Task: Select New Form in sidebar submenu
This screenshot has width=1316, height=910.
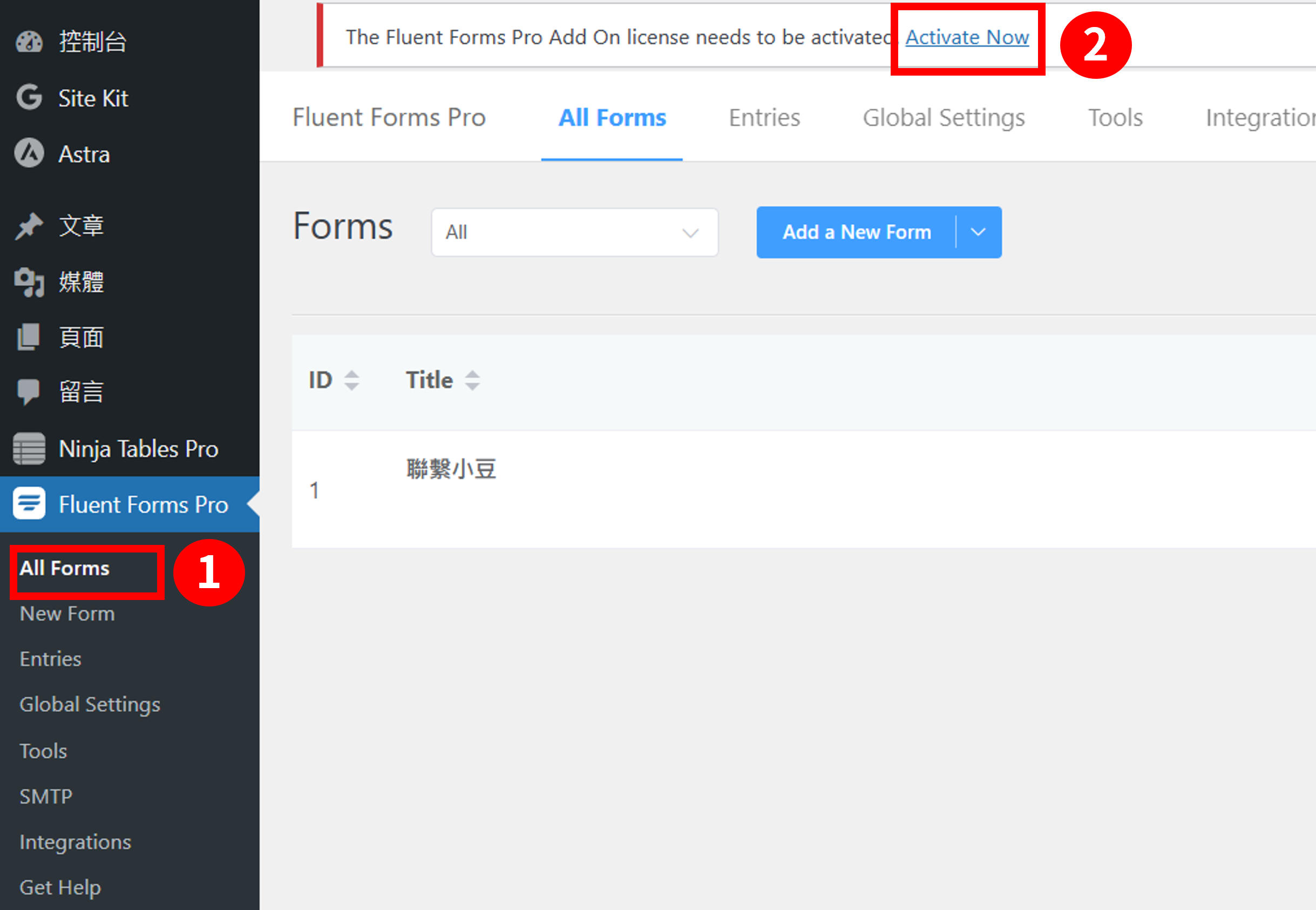Action: click(67, 614)
